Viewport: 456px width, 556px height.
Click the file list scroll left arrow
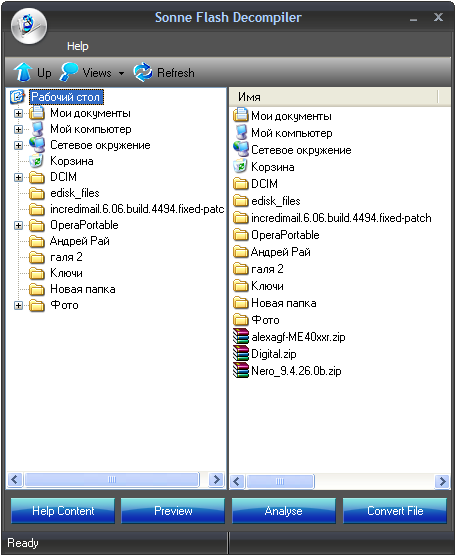237,482
